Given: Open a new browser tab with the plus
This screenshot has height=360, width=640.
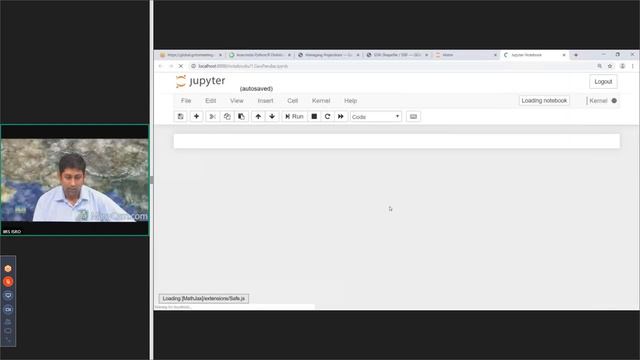Looking at the screenshot, I should pos(576,55).
